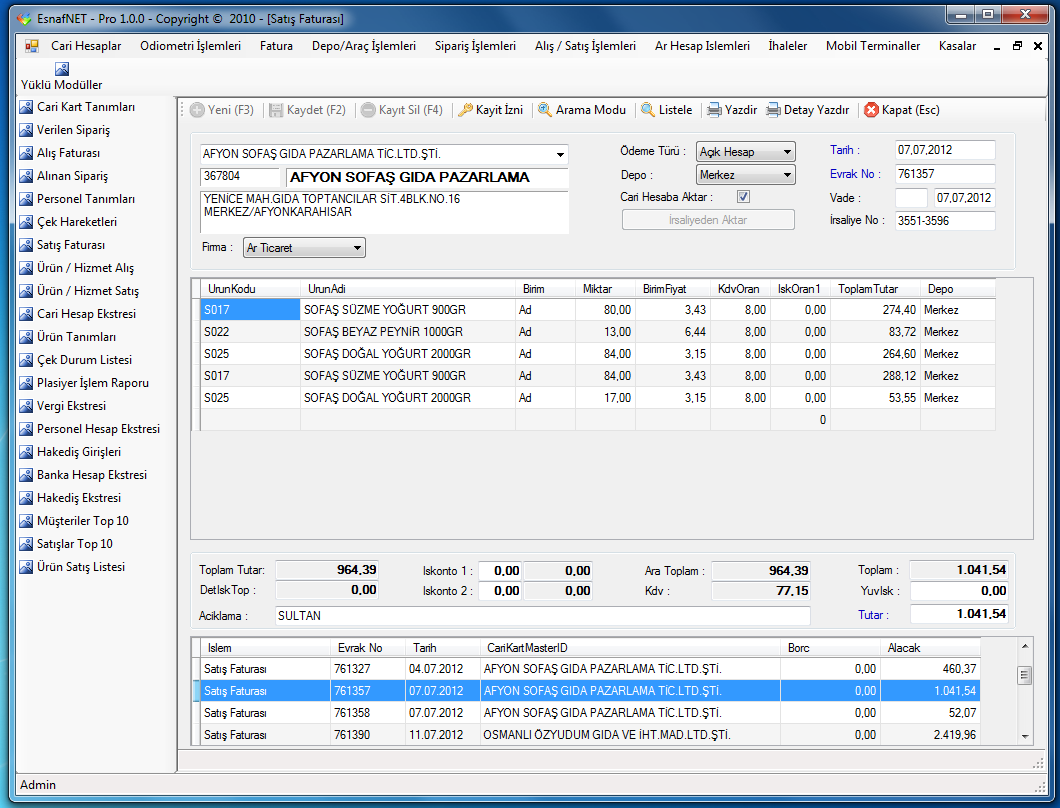Click the Satışlar Top 10 icon

26,544
